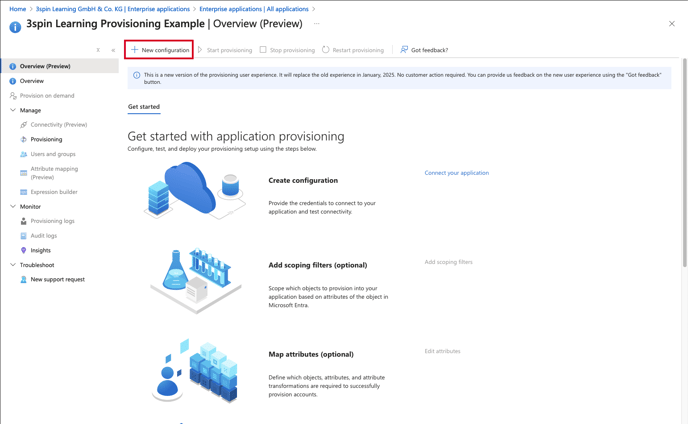Click Stop provisioning square icon
This screenshot has width=688, height=424.
(263, 50)
